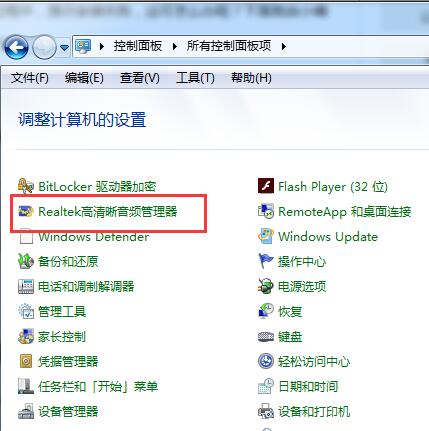Open the Flash Player icon
This screenshot has height=431, width=429.
click(x=266, y=186)
